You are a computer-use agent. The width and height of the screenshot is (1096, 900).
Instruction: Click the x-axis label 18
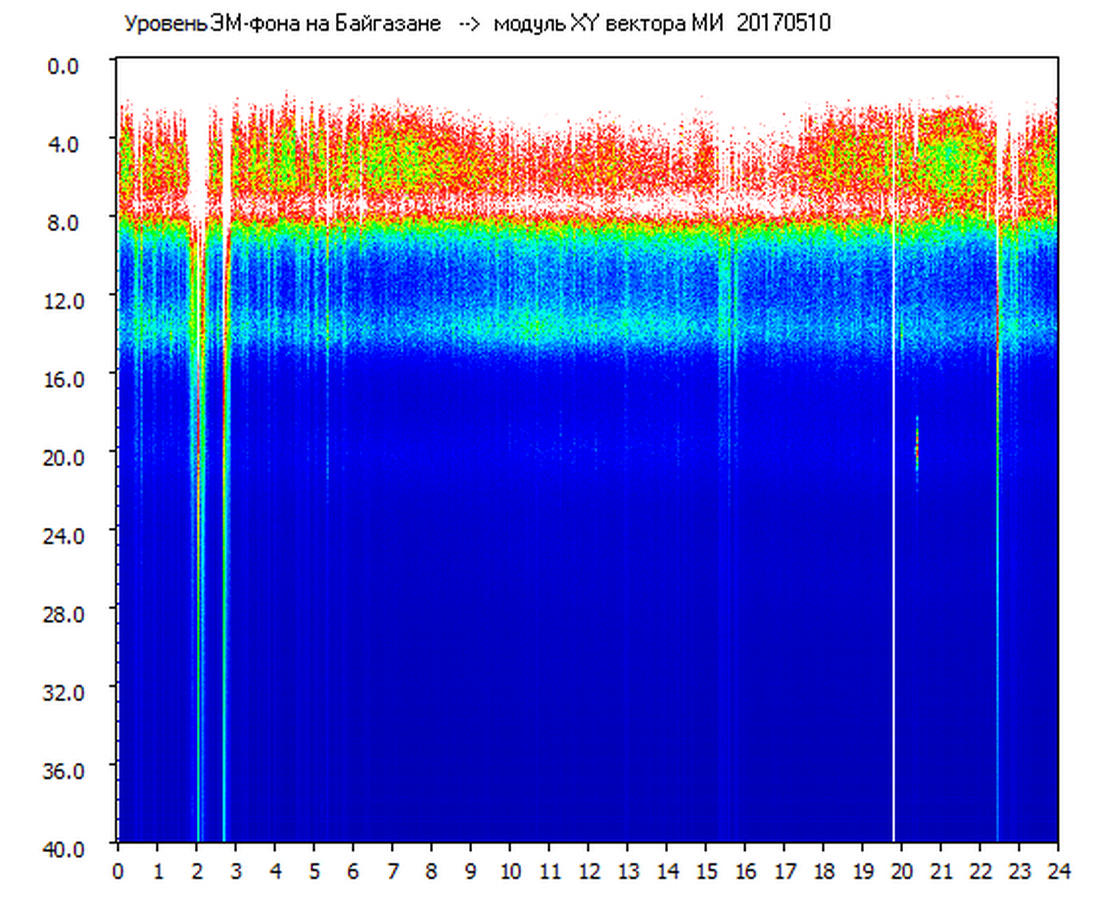pyautogui.click(x=823, y=871)
